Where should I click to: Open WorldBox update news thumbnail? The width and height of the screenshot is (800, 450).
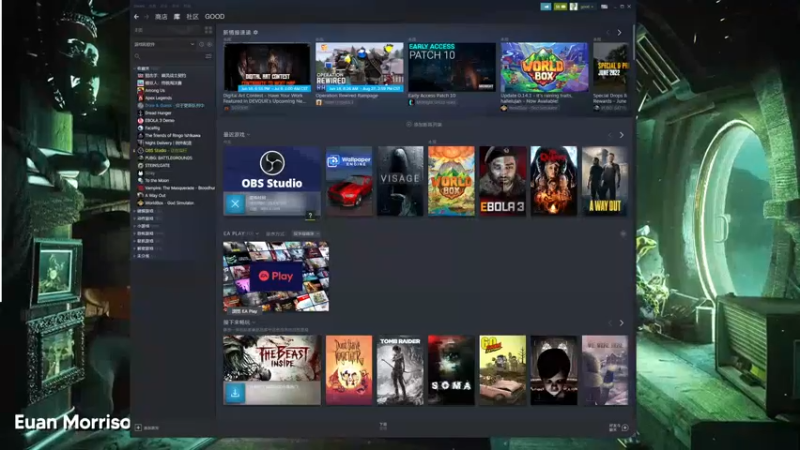(x=544, y=67)
